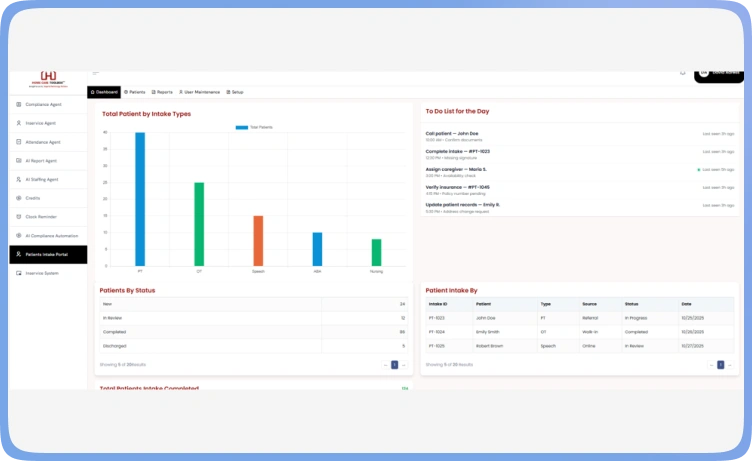Open Clock Reminder from sidebar
The width and height of the screenshot is (752, 461).
coord(48,216)
